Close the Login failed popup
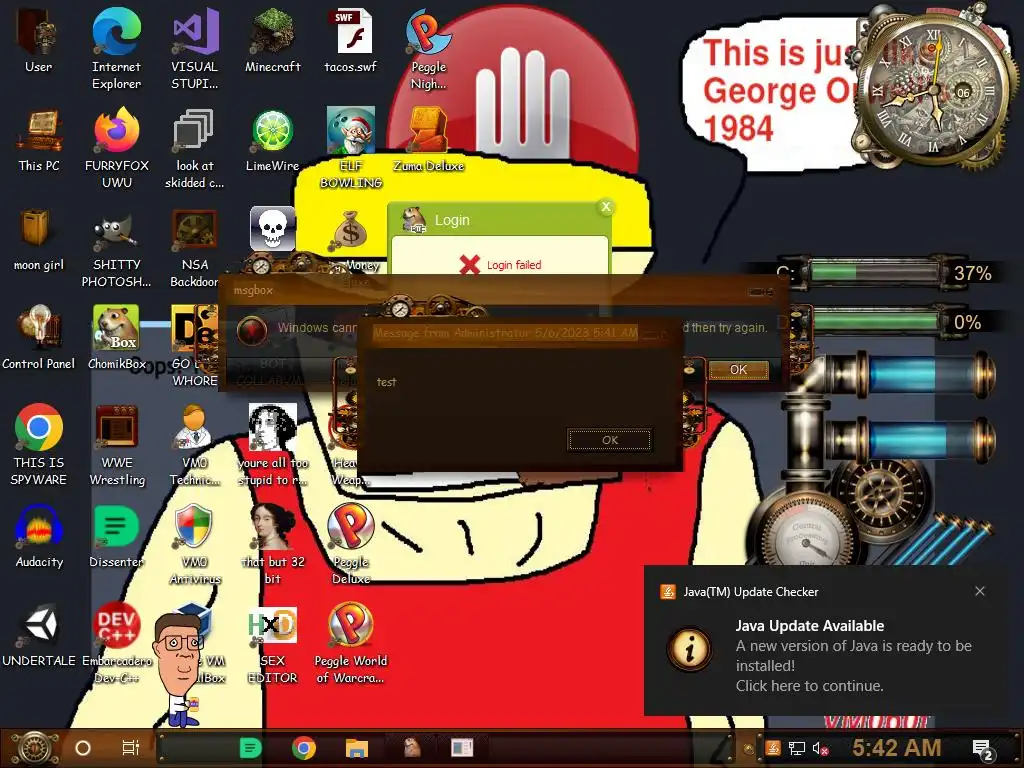This screenshot has height=768, width=1024. click(606, 207)
